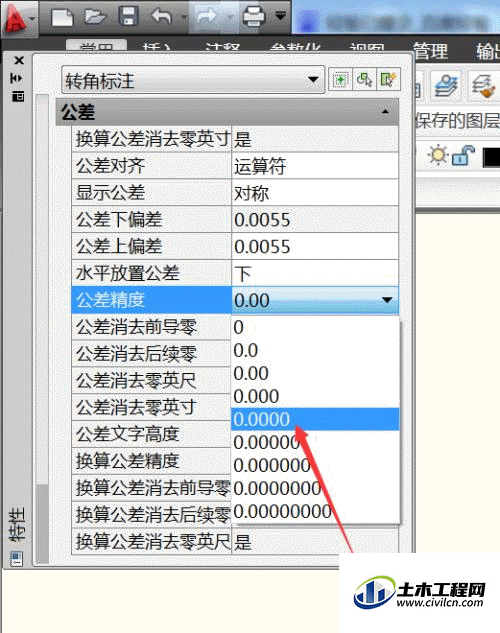Choose 0.00 in the precision list
500x633 pixels.
[315, 373]
